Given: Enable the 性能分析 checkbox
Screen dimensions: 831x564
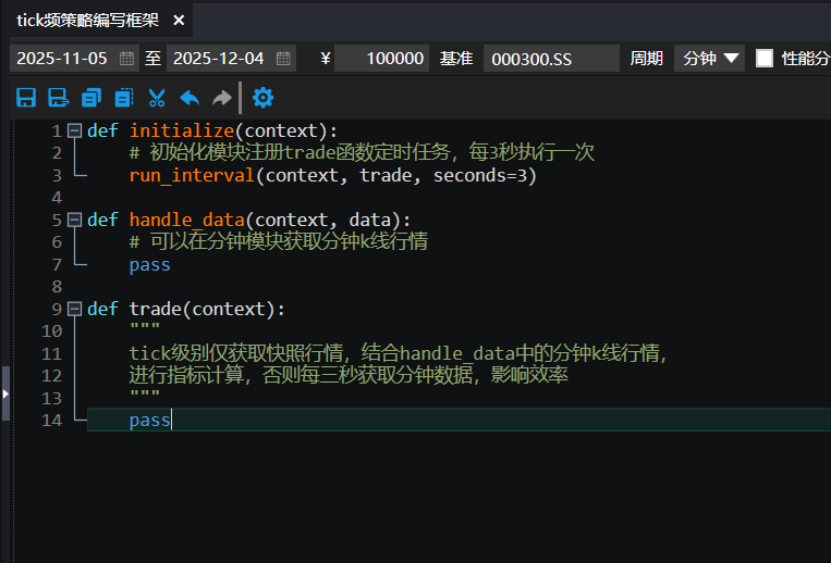Looking at the screenshot, I should (x=764, y=58).
